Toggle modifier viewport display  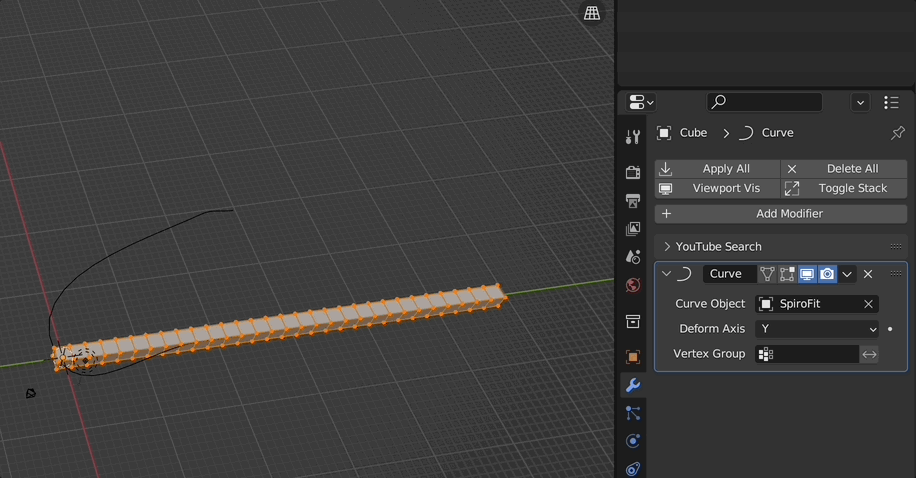click(807, 274)
